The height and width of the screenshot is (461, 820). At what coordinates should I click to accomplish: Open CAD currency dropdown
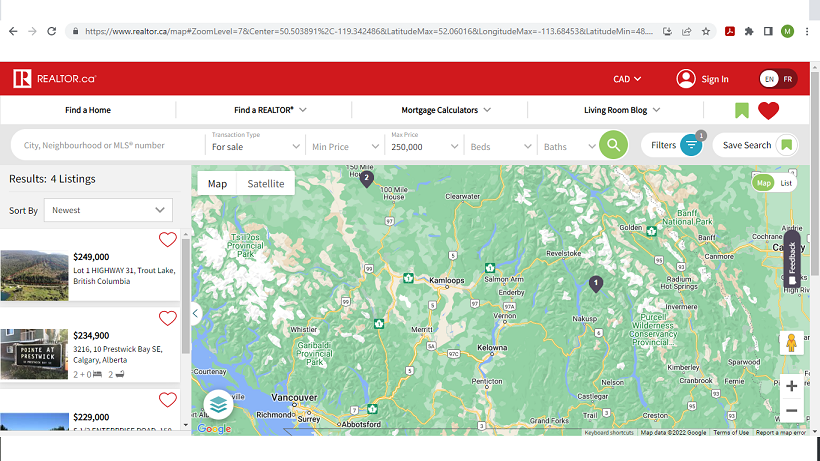click(627, 79)
